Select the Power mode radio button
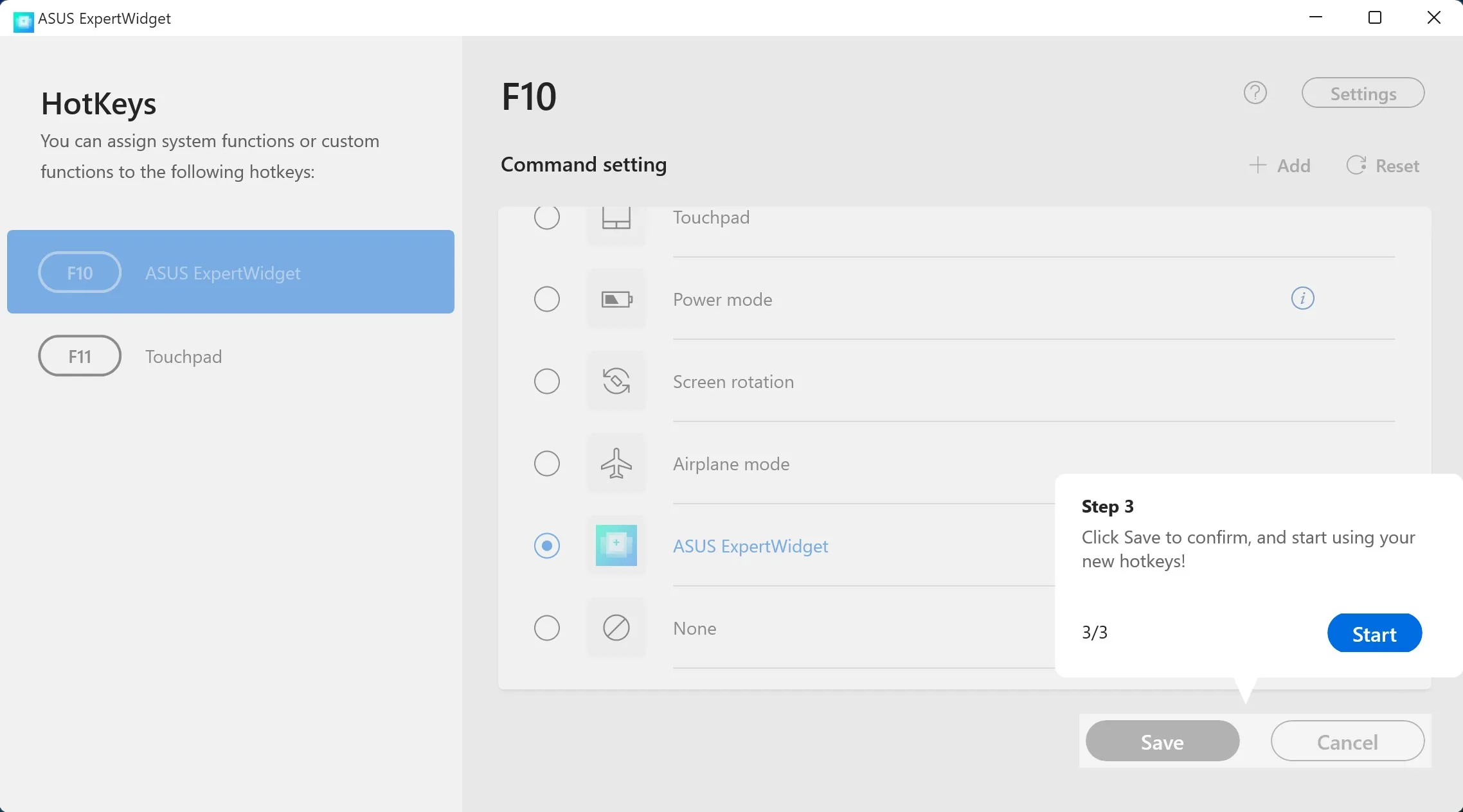The height and width of the screenshot is (812, 1463). pos(547,299)
